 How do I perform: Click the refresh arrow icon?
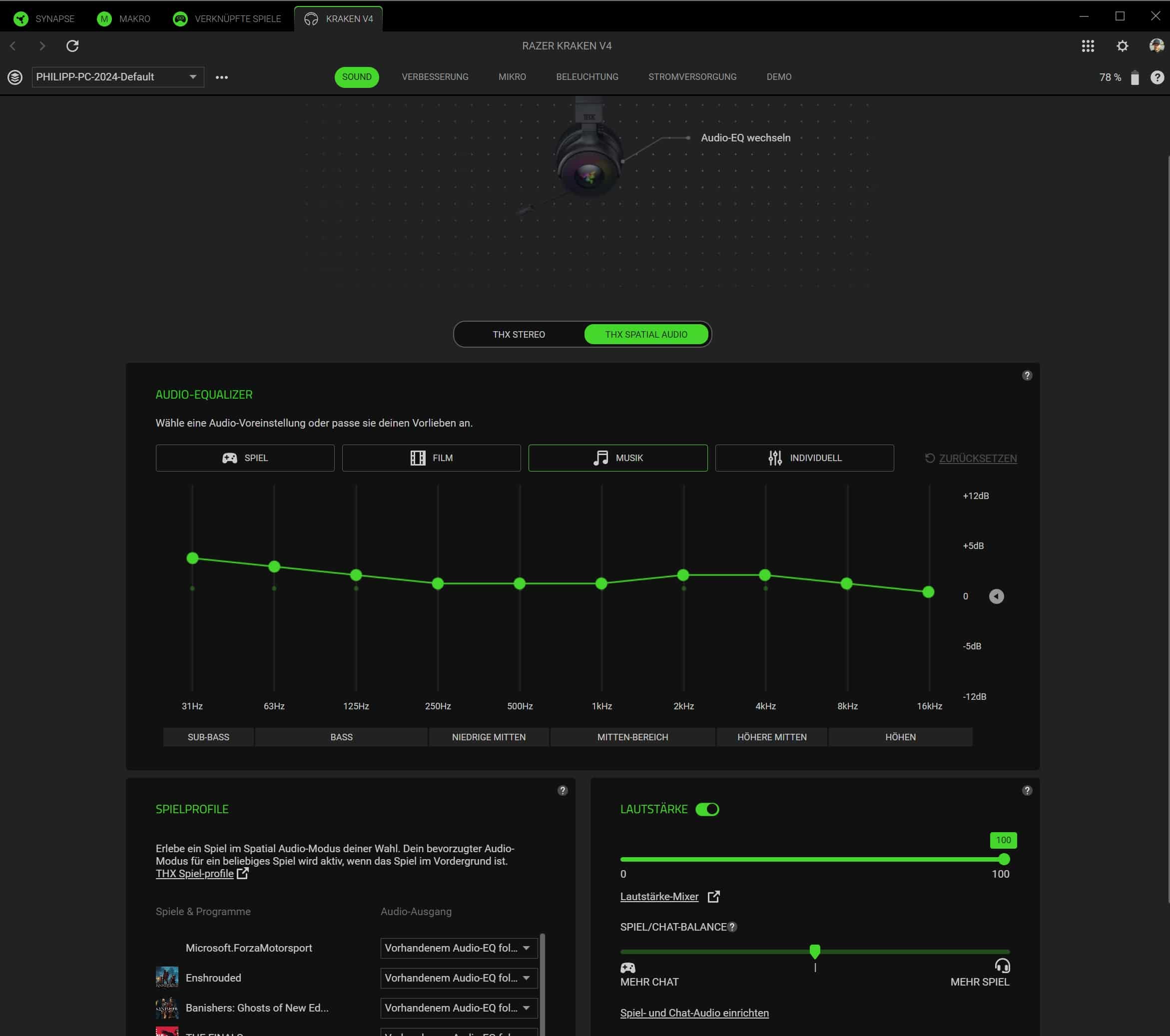point(72,46)
